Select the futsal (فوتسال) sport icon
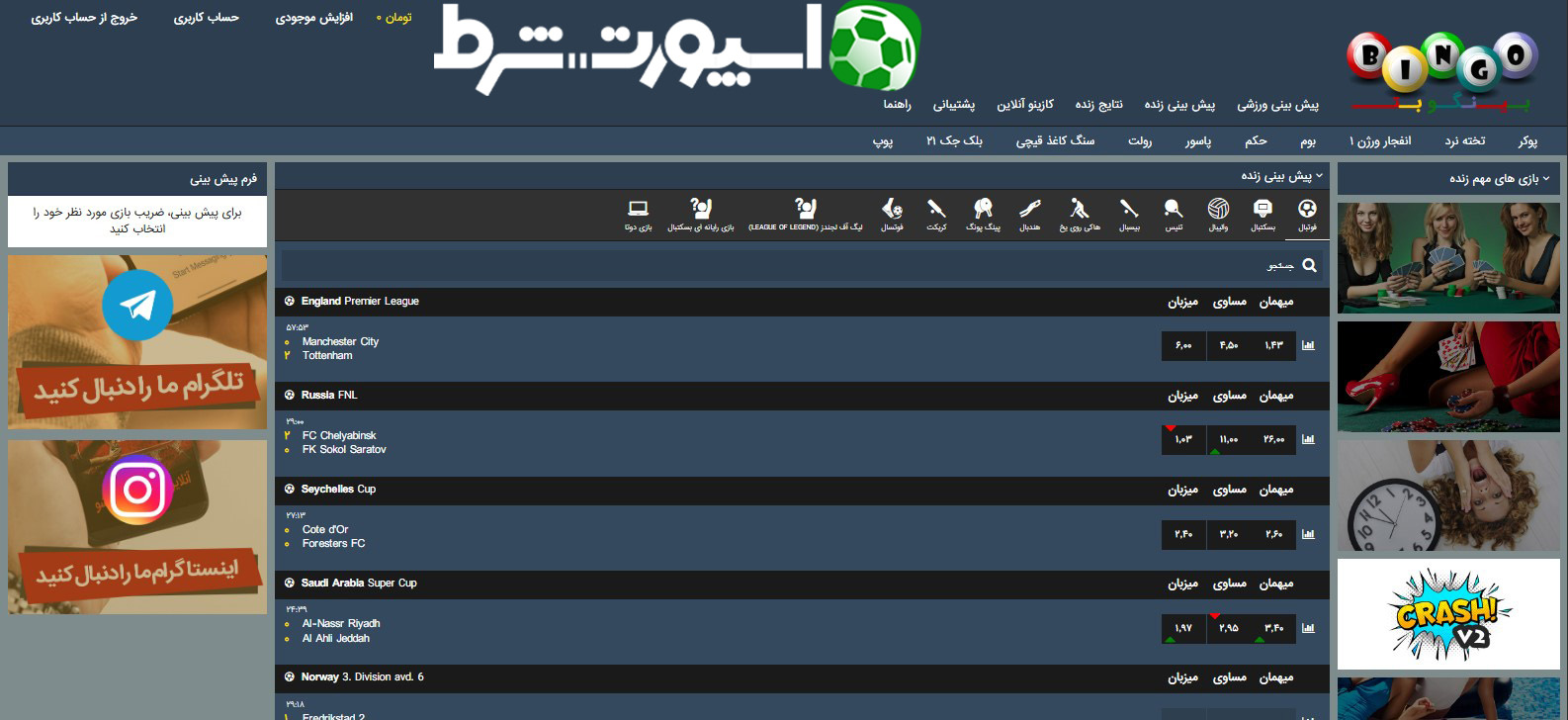 pos(892,215)
